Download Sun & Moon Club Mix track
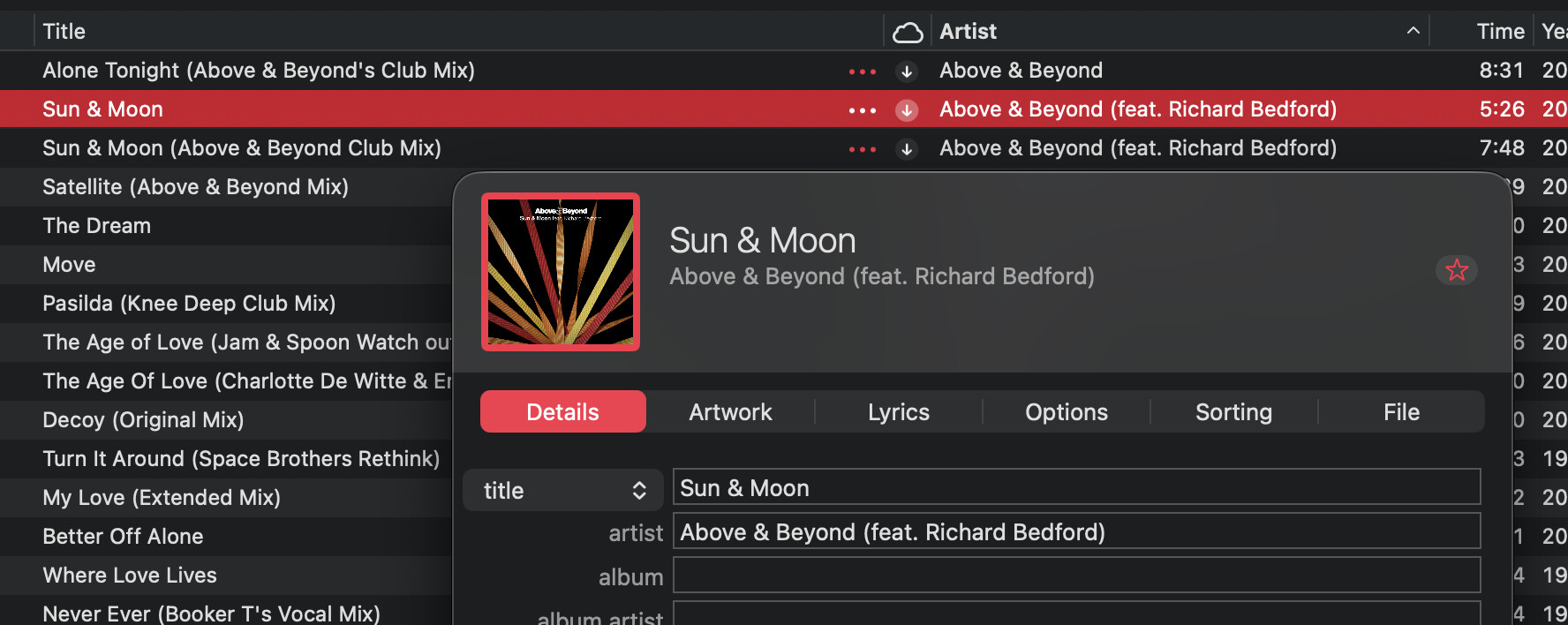Screen dimensions: 1568x625 (907, 149)
